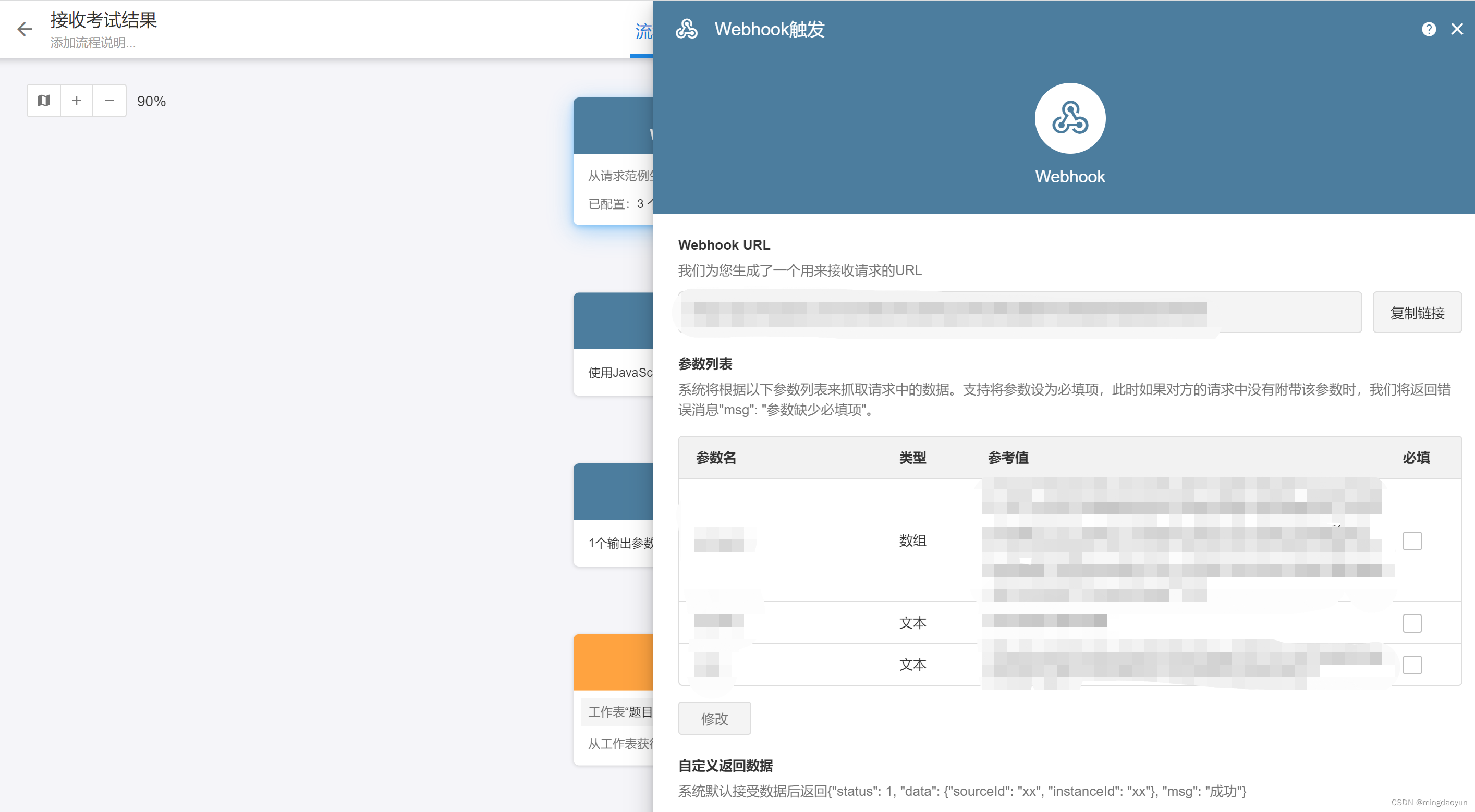Click the Webhook URL field

pos(1019,312)
